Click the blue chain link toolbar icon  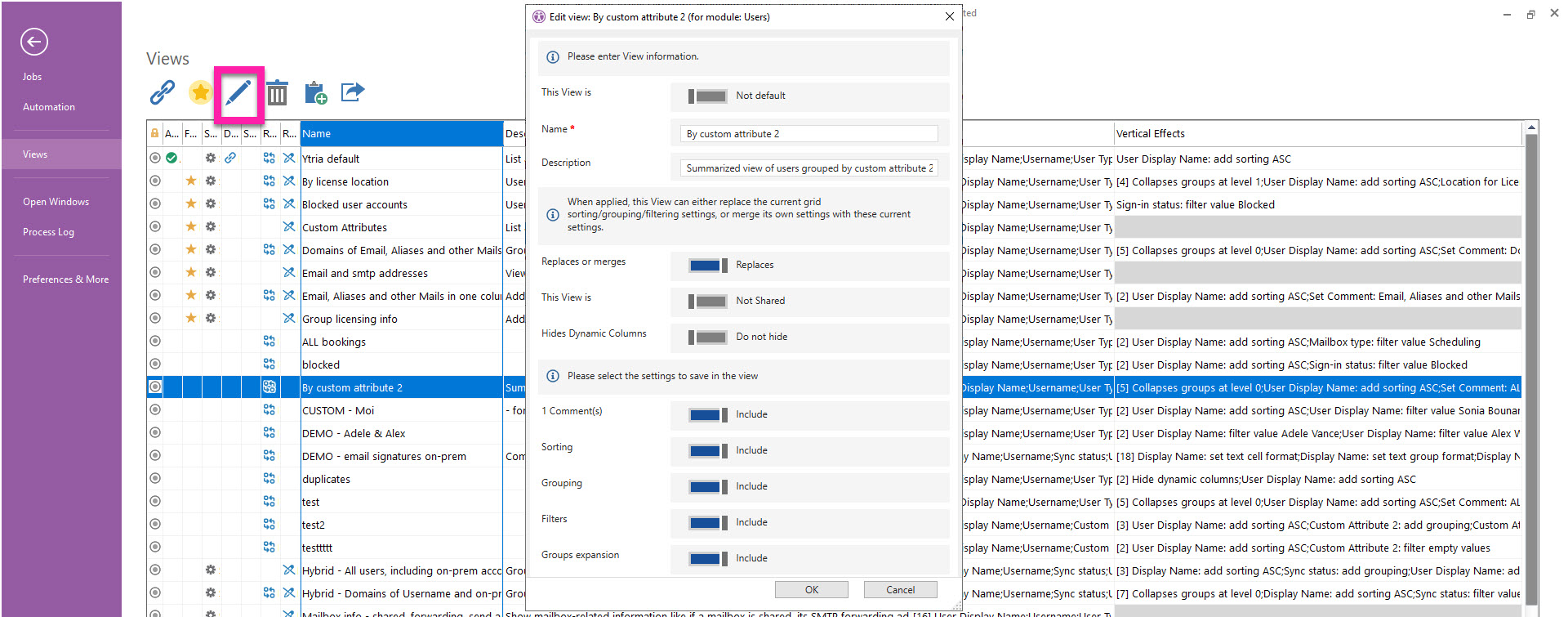(x=163, y=92)
